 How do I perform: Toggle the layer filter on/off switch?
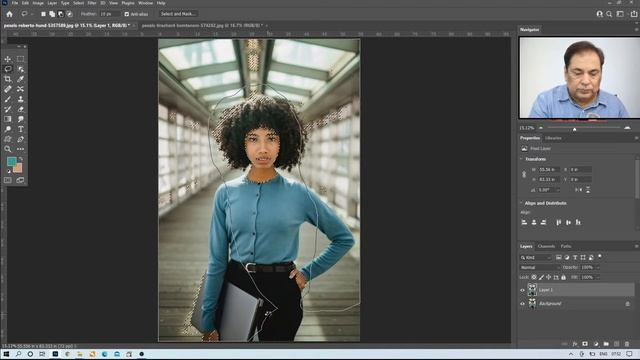point(600,257)
